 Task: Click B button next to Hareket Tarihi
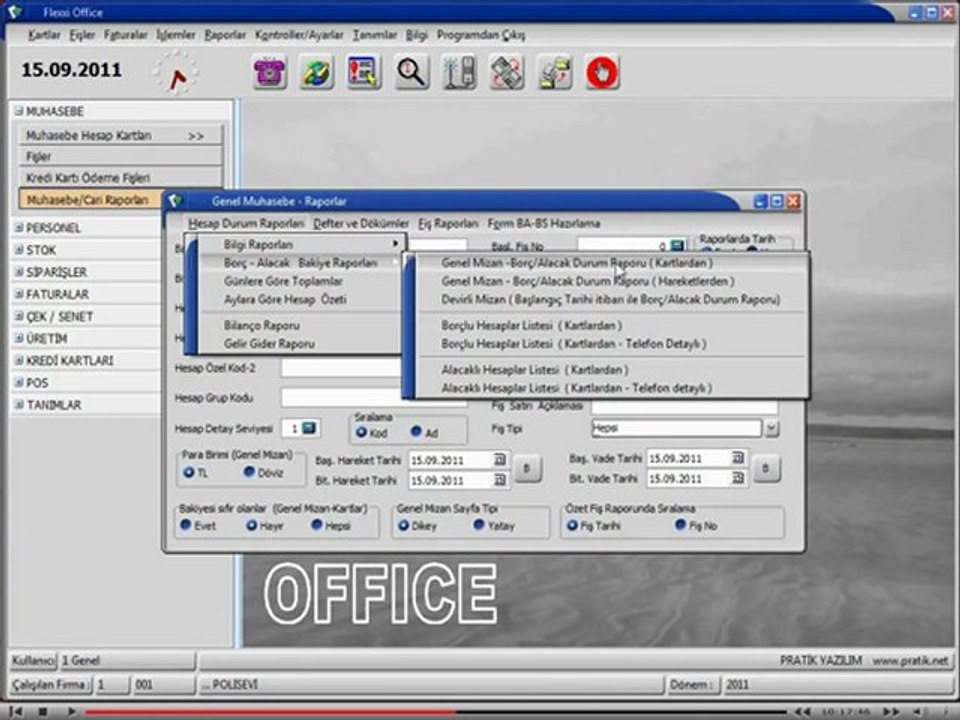coord(527,470)
